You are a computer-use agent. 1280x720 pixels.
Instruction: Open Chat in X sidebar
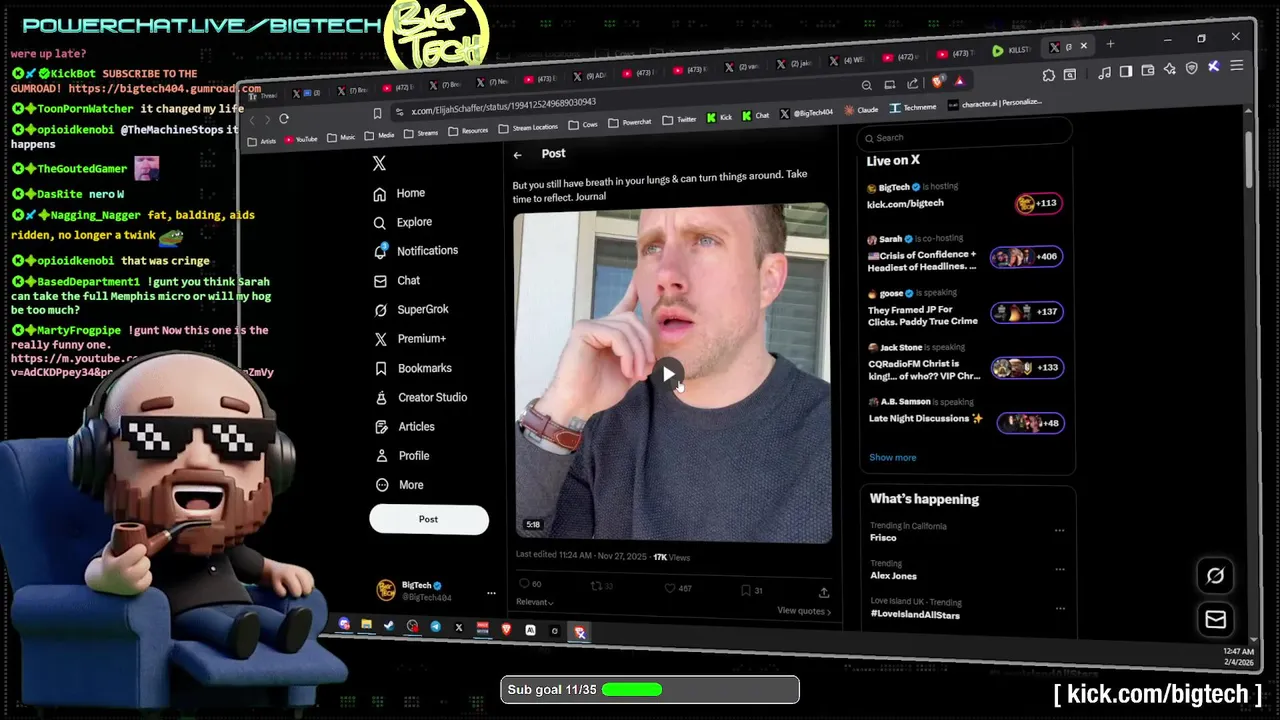[x=396, y=281]
